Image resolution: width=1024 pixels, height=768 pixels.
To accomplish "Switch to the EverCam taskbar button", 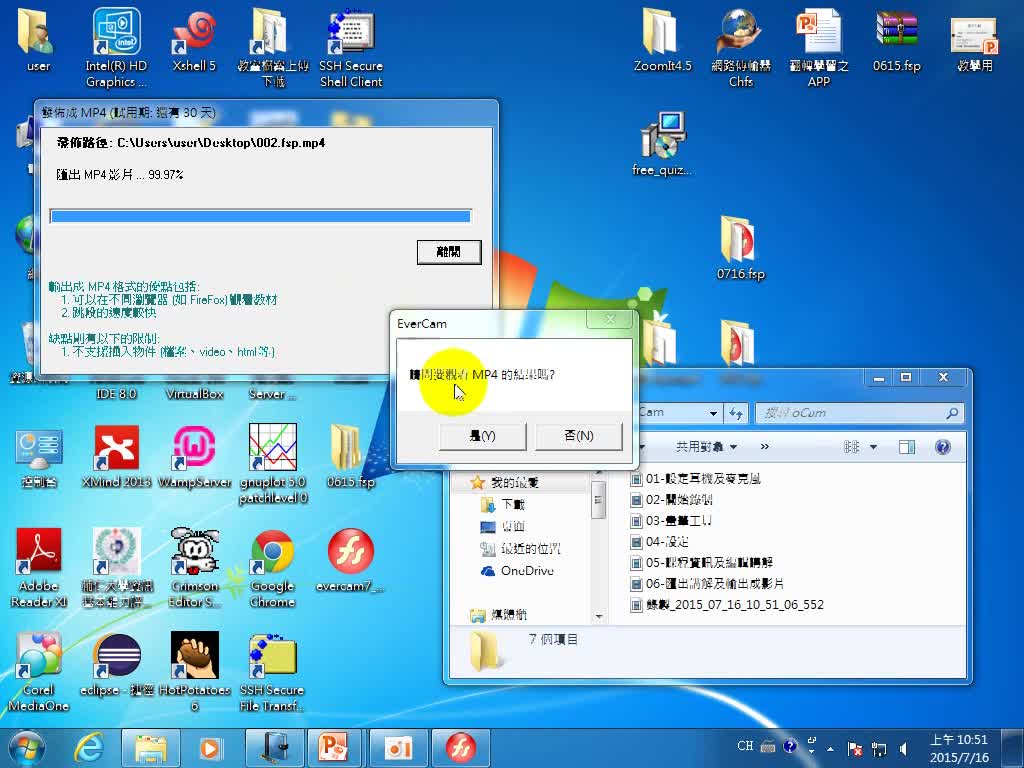I will [x=460, y=748].
